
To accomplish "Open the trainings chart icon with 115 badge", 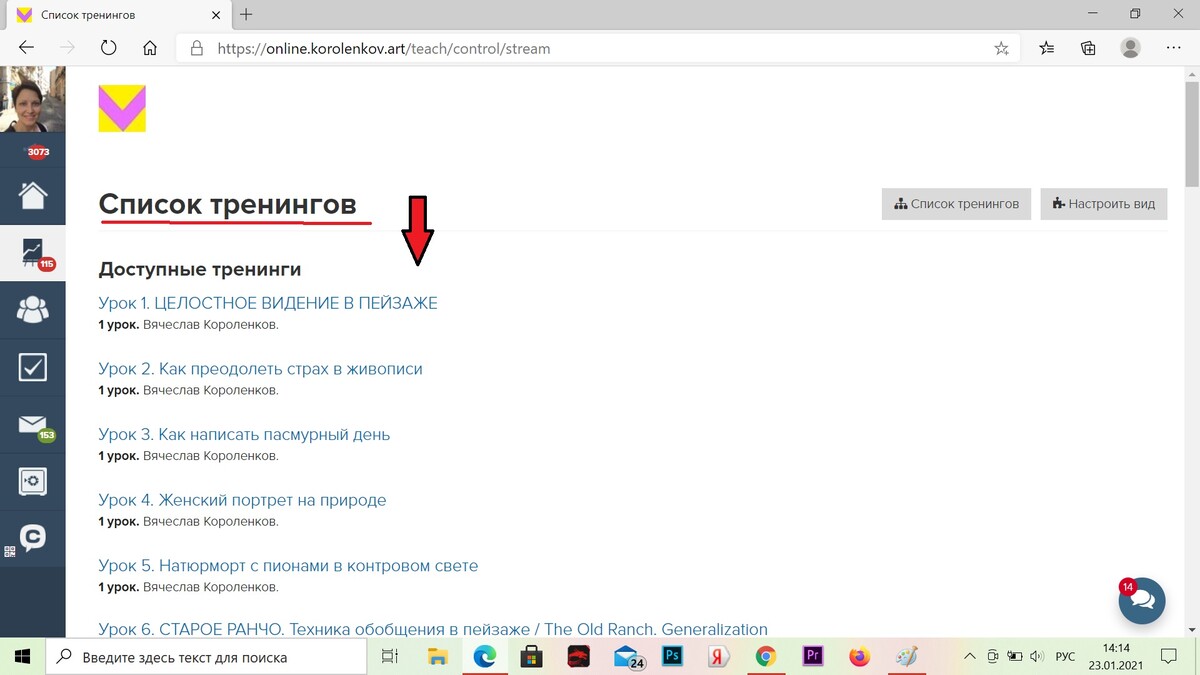I will pos(32,253).
